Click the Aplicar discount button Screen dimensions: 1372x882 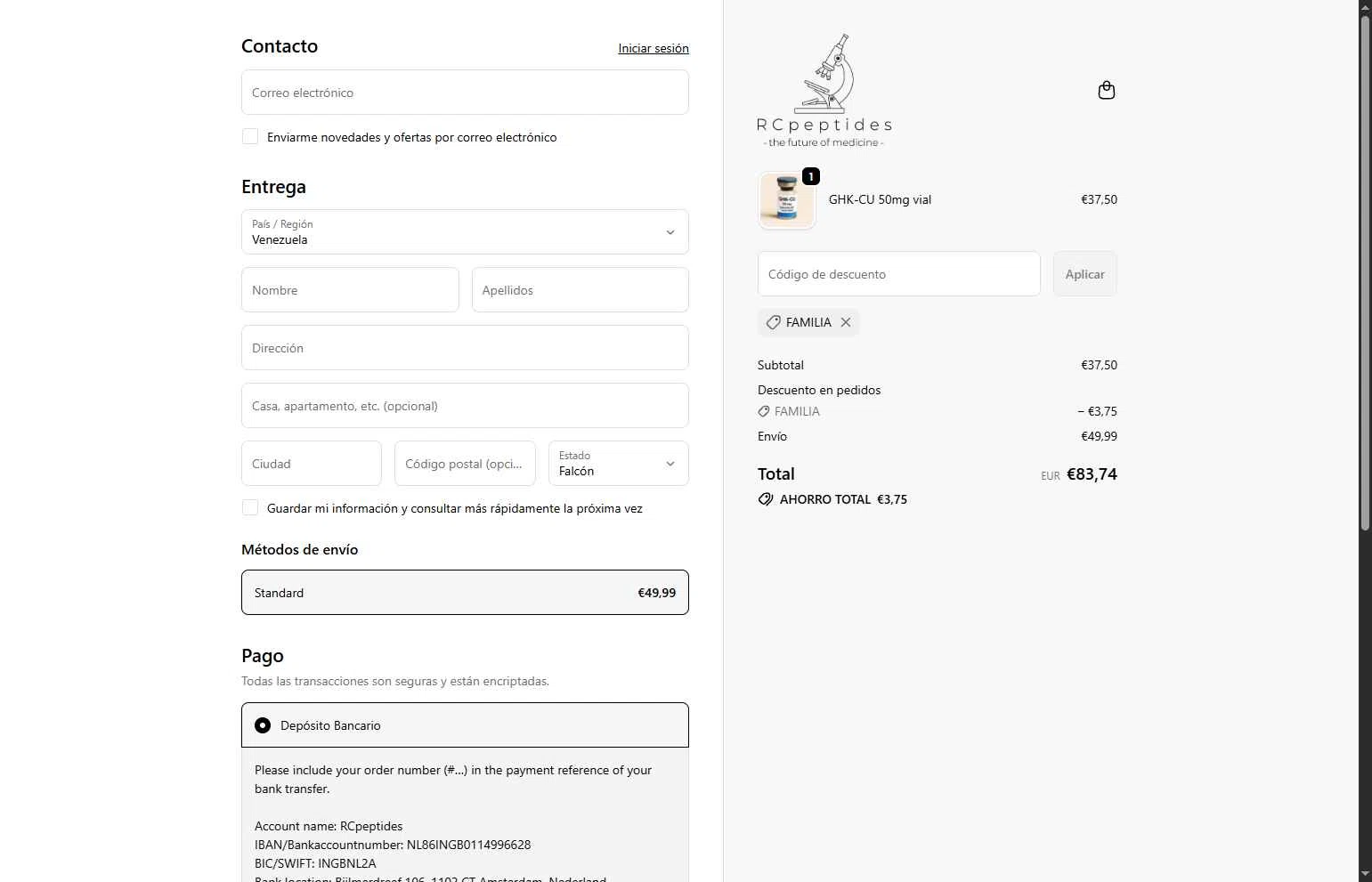click(1085, 274)
